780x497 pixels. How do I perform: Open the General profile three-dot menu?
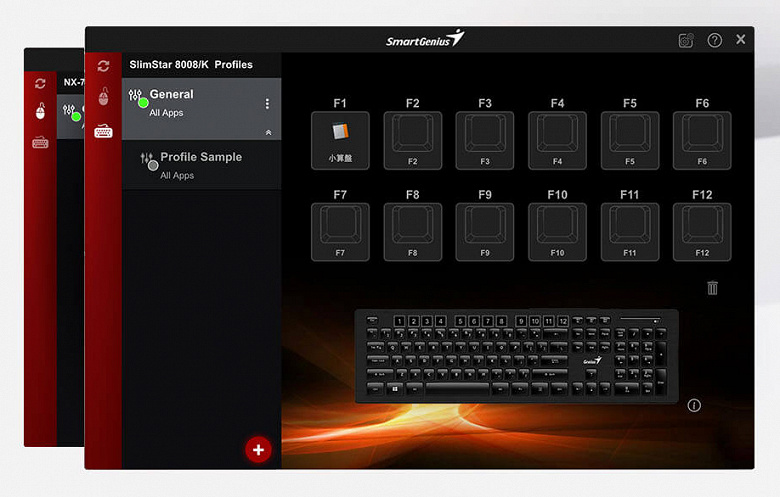pos(267,103)
